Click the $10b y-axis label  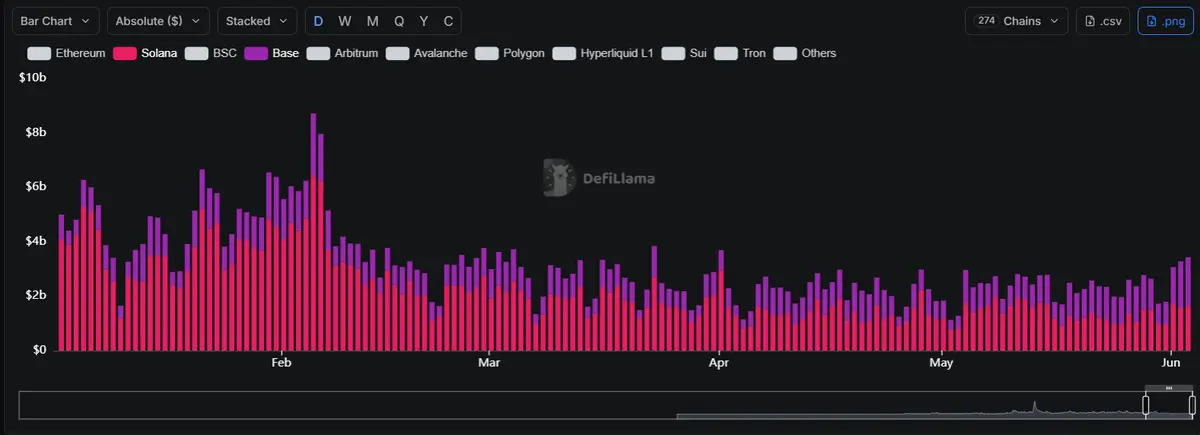(x=33, y=78)
